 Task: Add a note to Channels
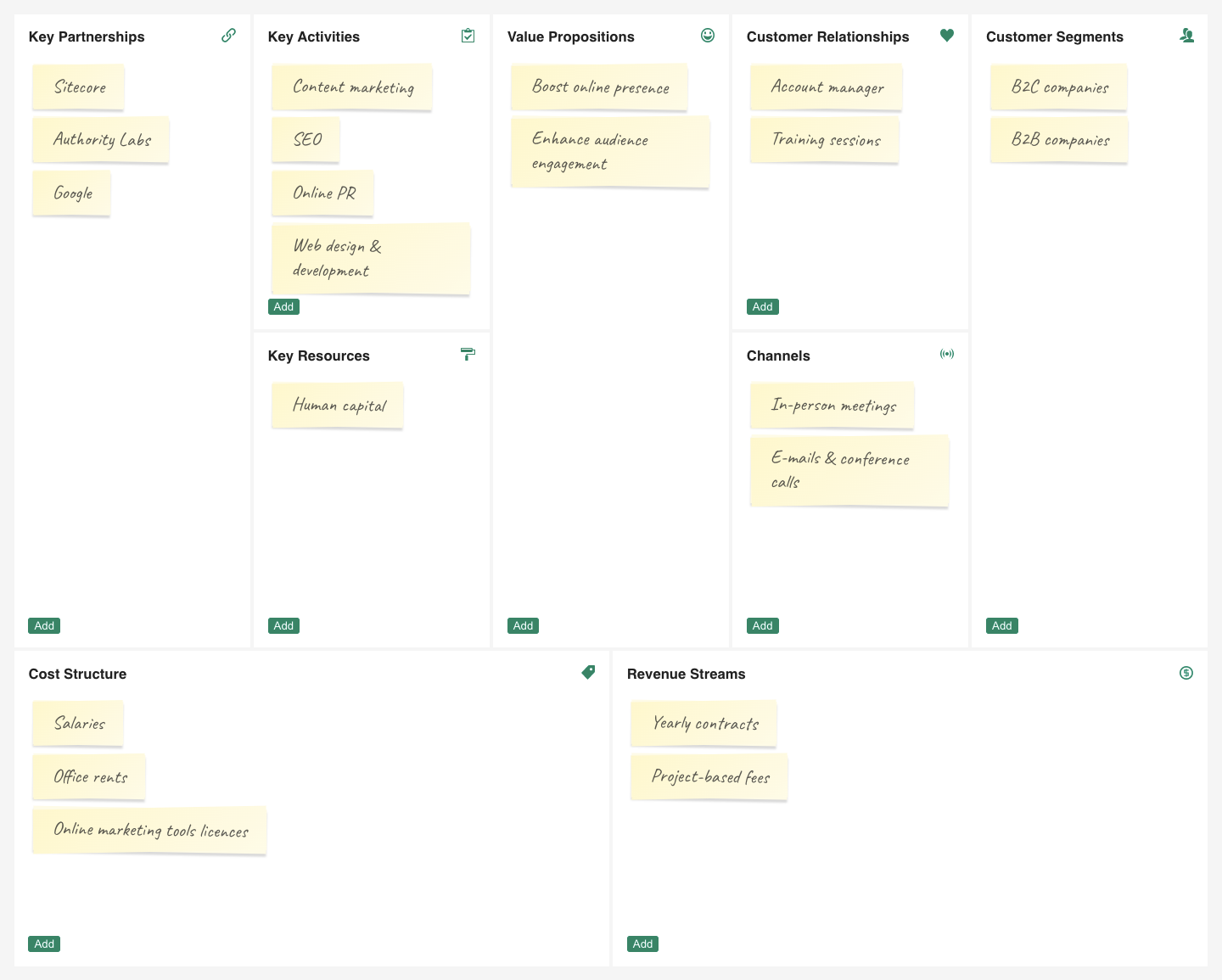pos(762,625)
